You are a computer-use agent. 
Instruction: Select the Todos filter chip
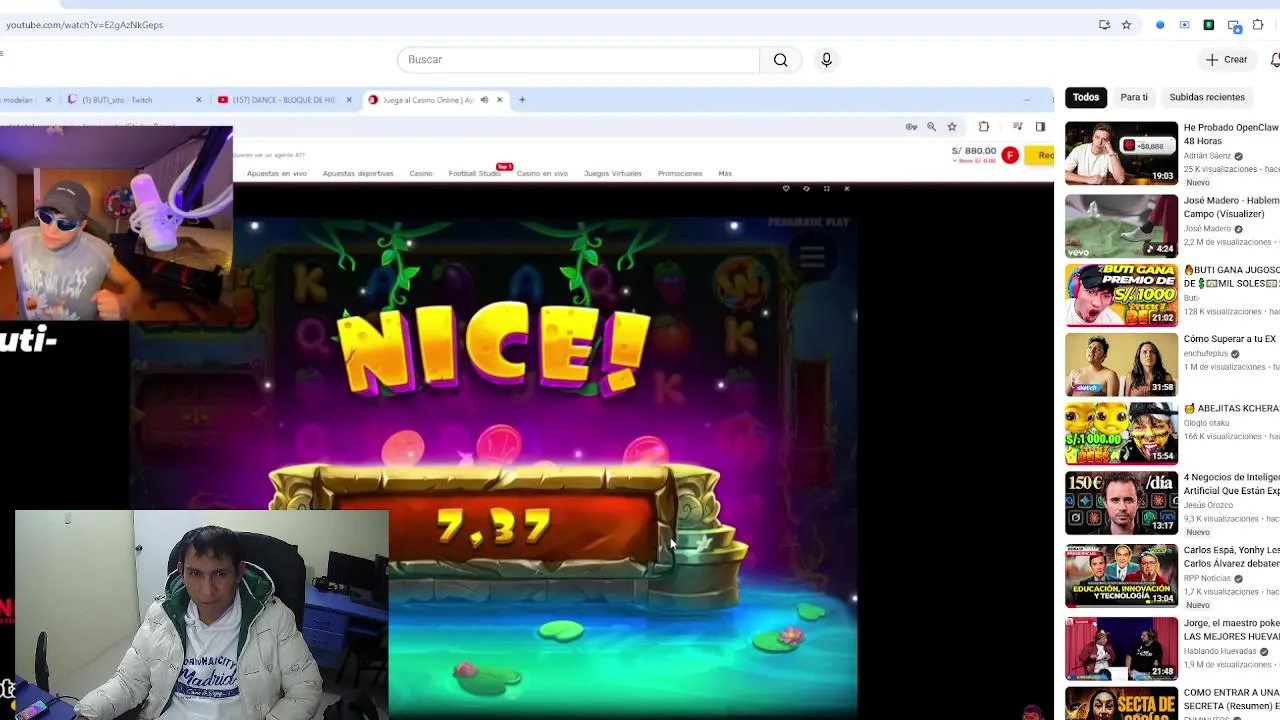pos(1086,97)
